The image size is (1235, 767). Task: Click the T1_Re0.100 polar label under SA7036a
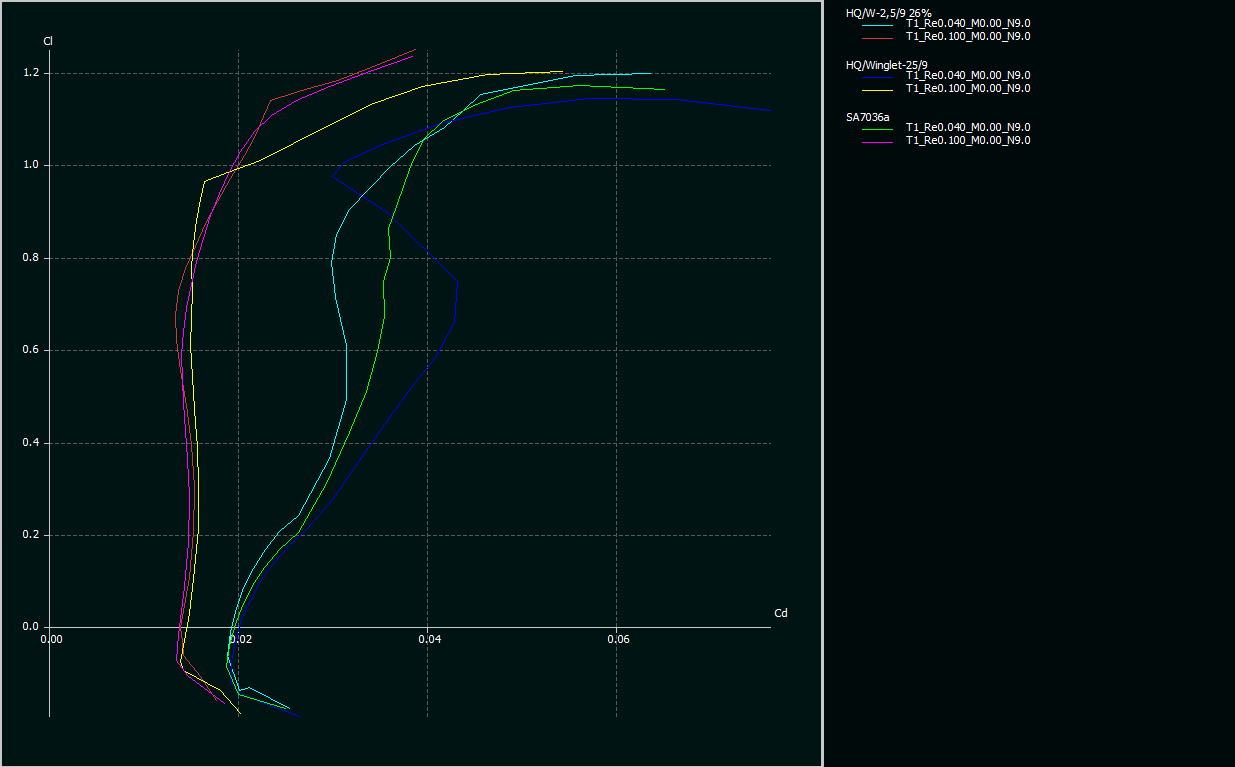(x=967, y=141)
